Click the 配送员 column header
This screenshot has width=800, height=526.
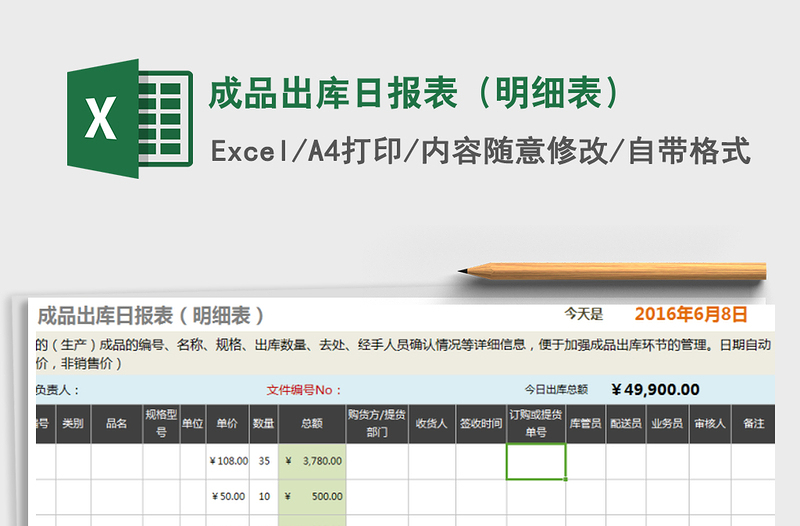(x=626, y=423)
